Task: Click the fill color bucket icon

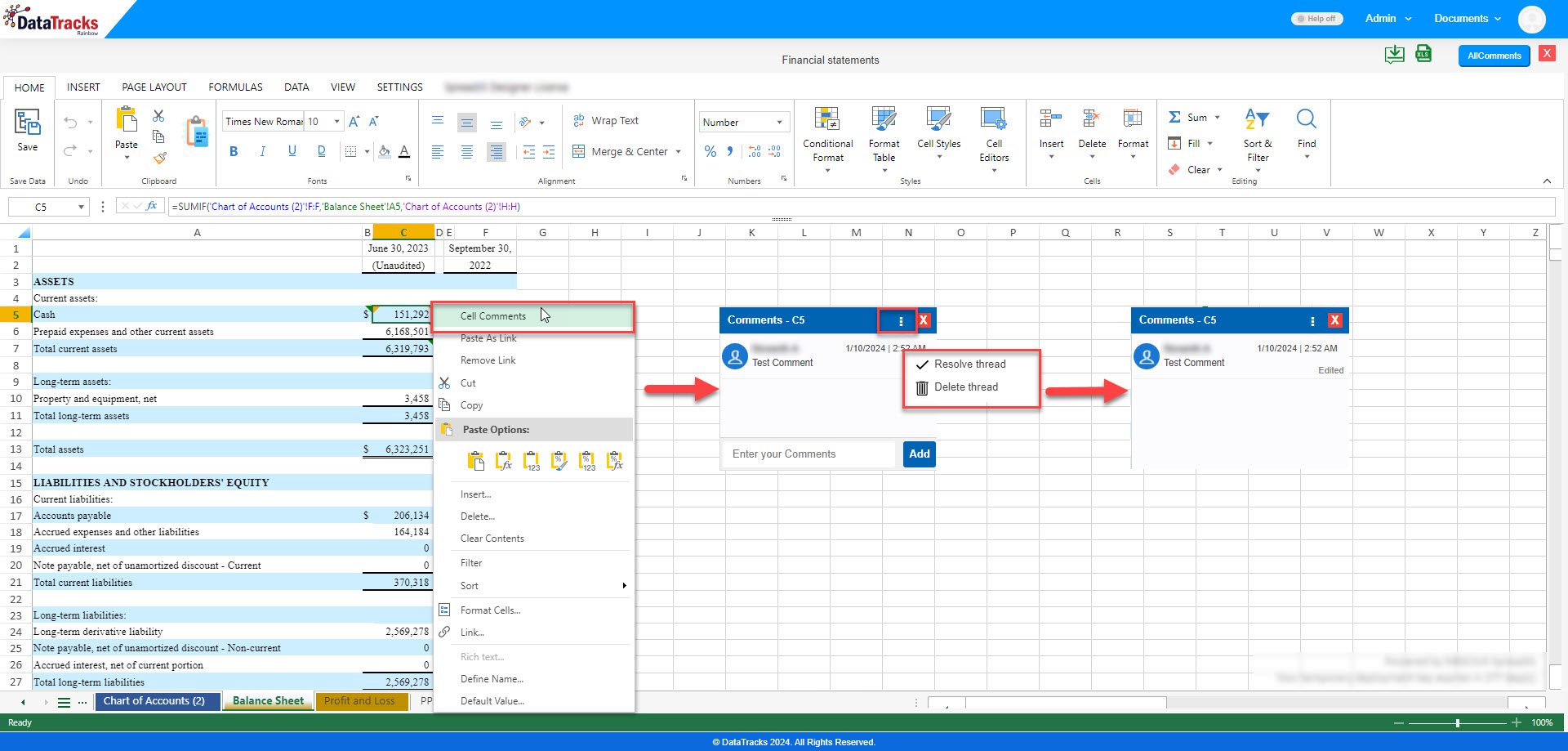Action: 385,151
